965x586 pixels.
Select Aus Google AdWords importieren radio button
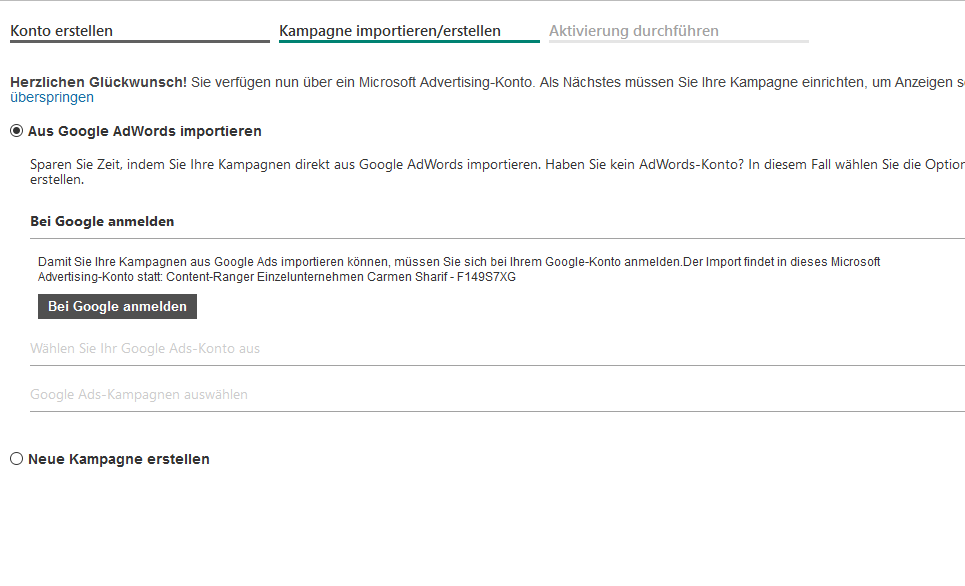(x=16, y=131)
